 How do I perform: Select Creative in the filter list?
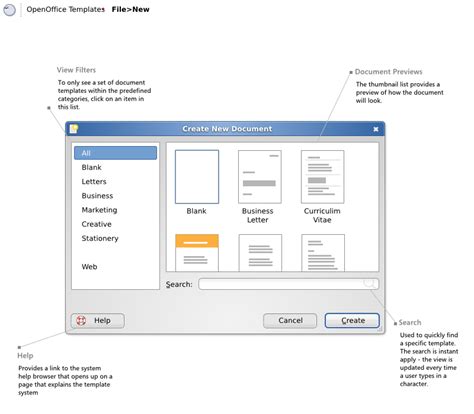pos(96,224)
